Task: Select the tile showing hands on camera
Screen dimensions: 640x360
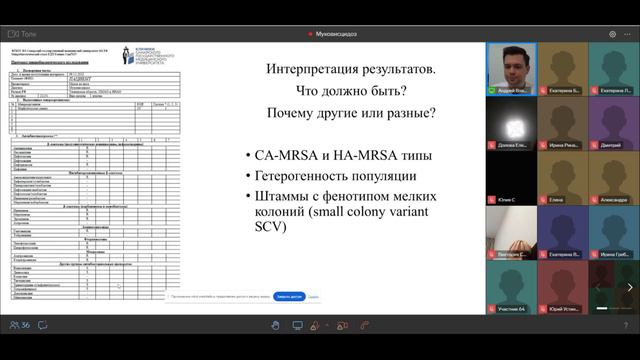Action: click(x=511, y=233)
